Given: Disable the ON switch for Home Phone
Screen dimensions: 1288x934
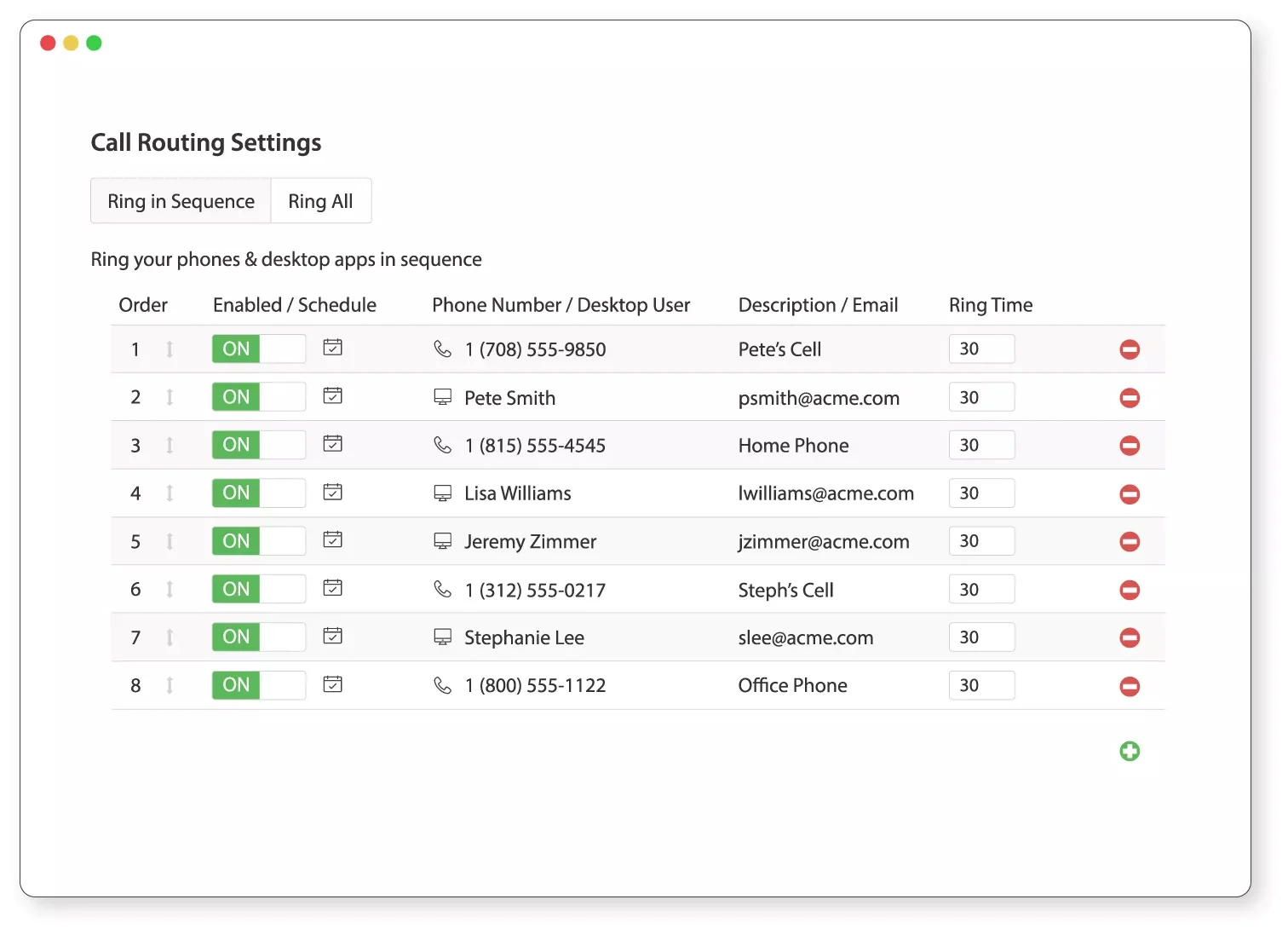Looking at the screenshot, I should (x=259, y=445).
